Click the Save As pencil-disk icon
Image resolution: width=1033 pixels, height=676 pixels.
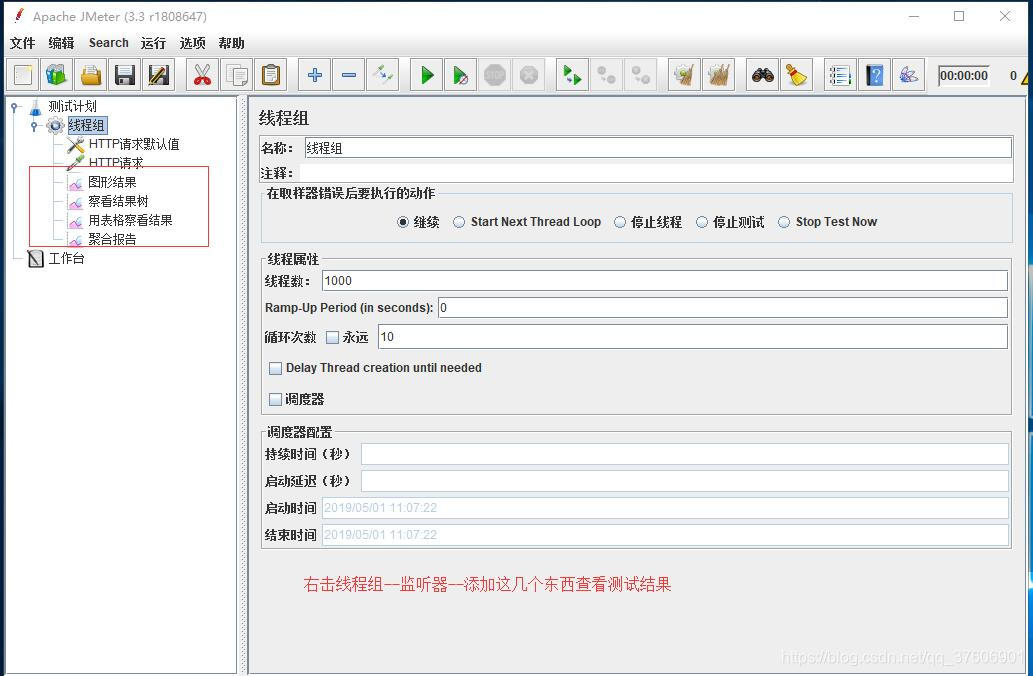pyautogui.click(x=159, y=75)
